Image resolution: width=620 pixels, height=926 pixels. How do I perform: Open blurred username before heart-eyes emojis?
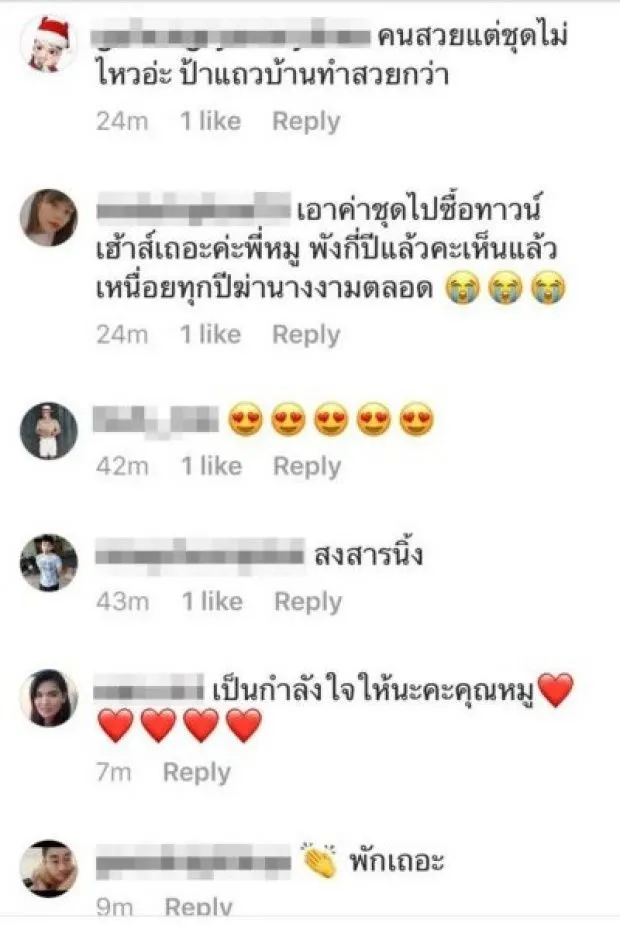[x=156, y=420]
